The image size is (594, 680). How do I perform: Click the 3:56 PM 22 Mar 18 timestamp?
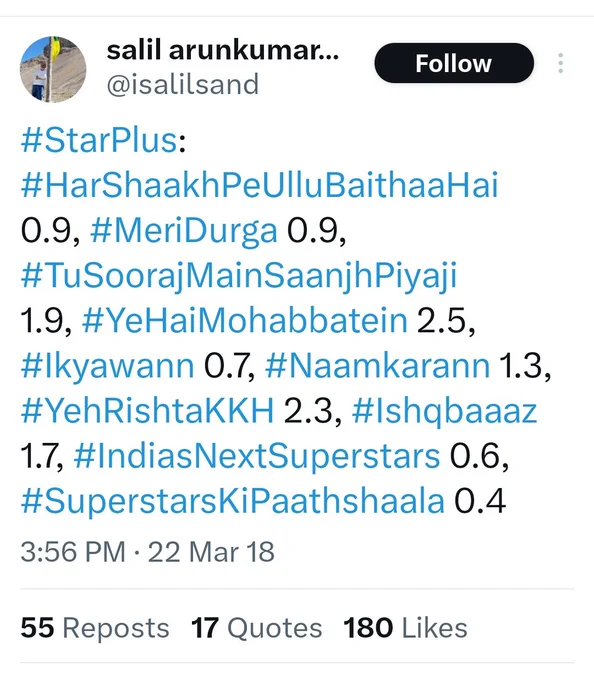[147, 552]
